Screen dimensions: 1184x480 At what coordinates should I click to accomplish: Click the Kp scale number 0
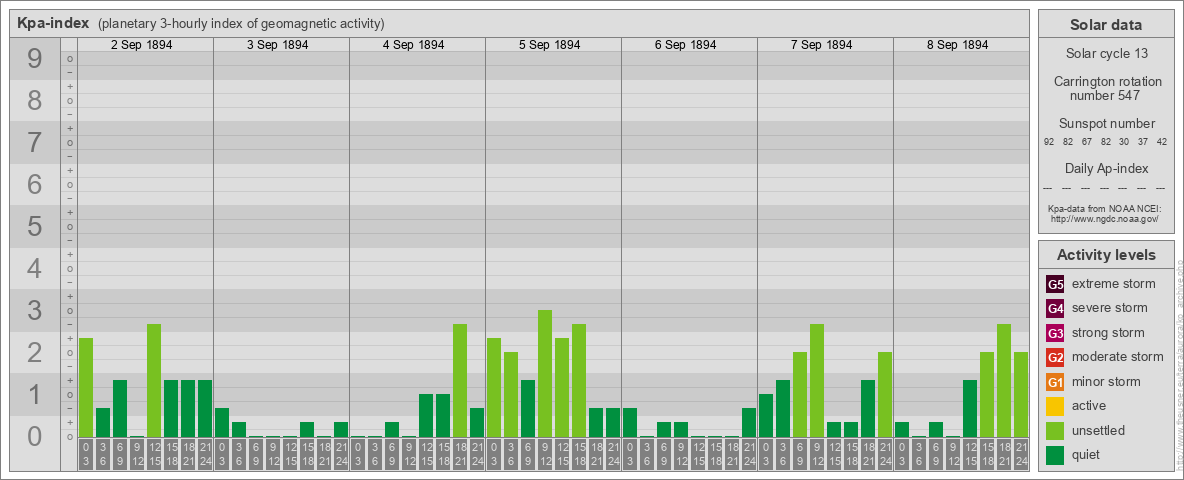35,435
